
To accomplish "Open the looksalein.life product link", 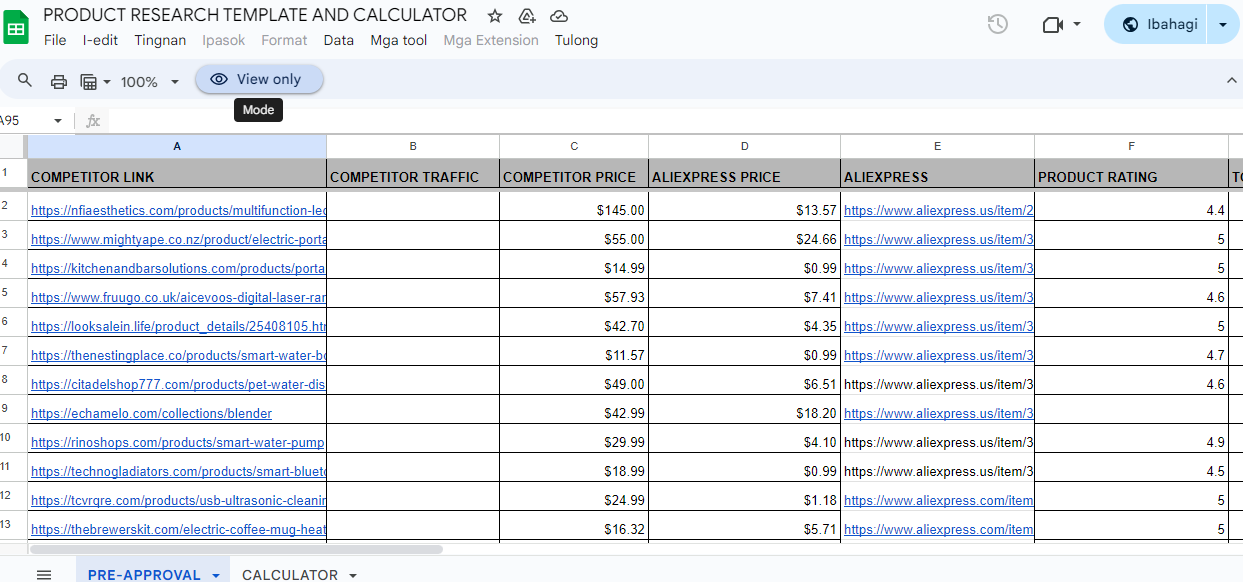I will click(178, 326).
